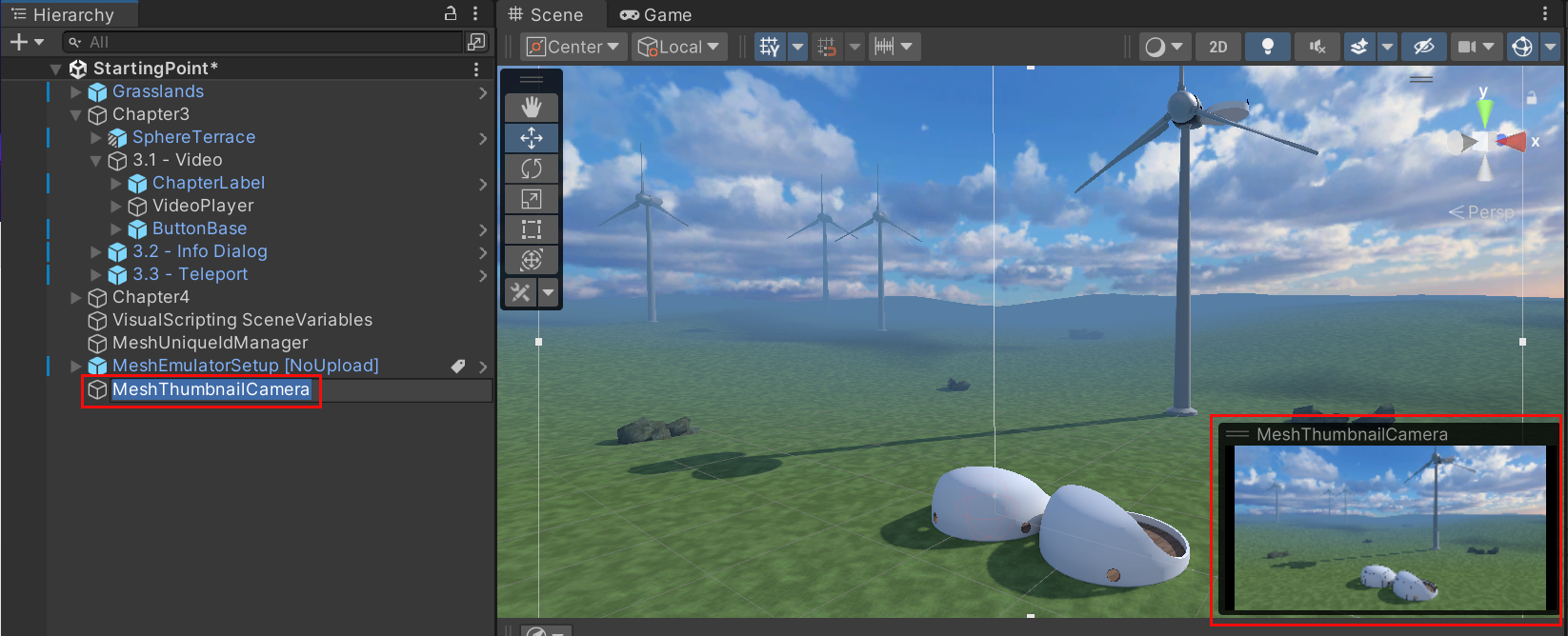The height and width of the screenshot is (636, 1568).
Task: Toggle grid snapping icon
Action: [x=827, y=47]
